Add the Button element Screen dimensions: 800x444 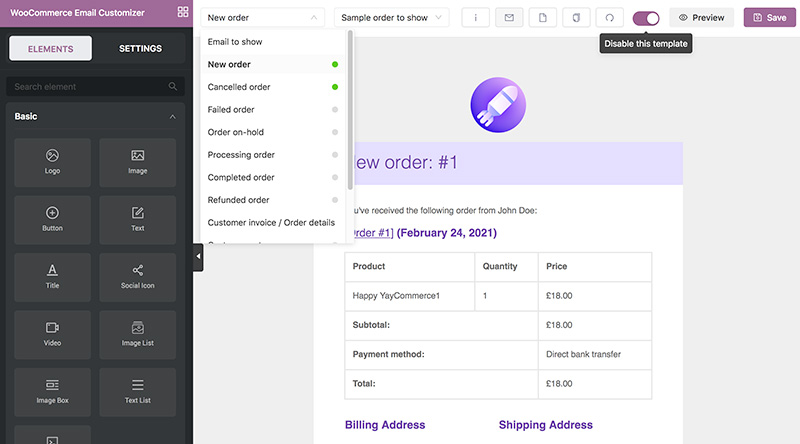[53, 220]
